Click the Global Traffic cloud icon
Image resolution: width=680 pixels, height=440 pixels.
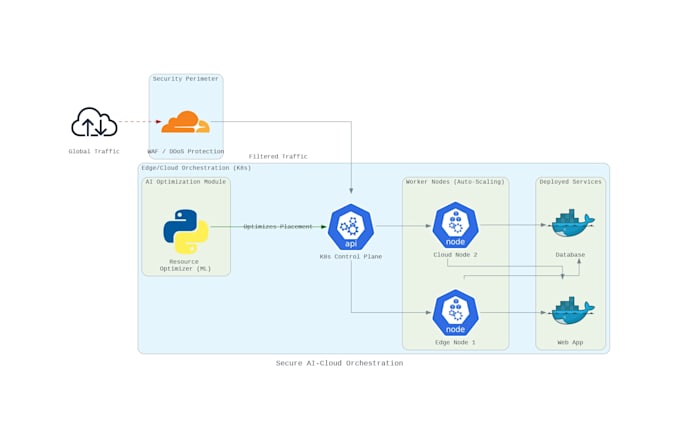[94, 122]
